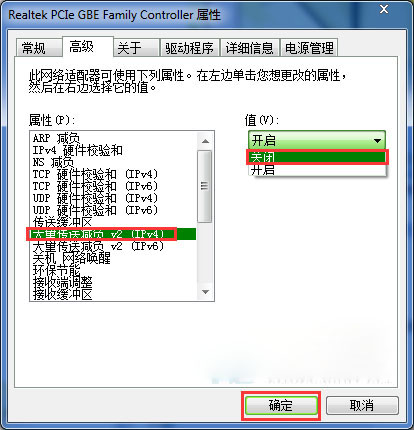Choose 关闭 in the value dropdown list
This screenshot has height=430, width=414.
[x=317, y=157]
